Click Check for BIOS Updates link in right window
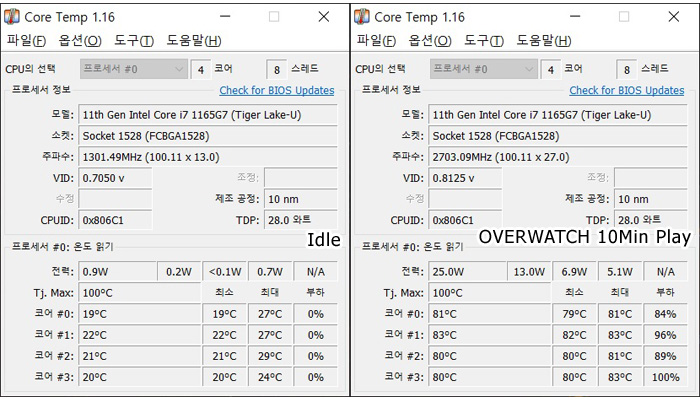The image size is (700, 400). (x=627, y=90)
